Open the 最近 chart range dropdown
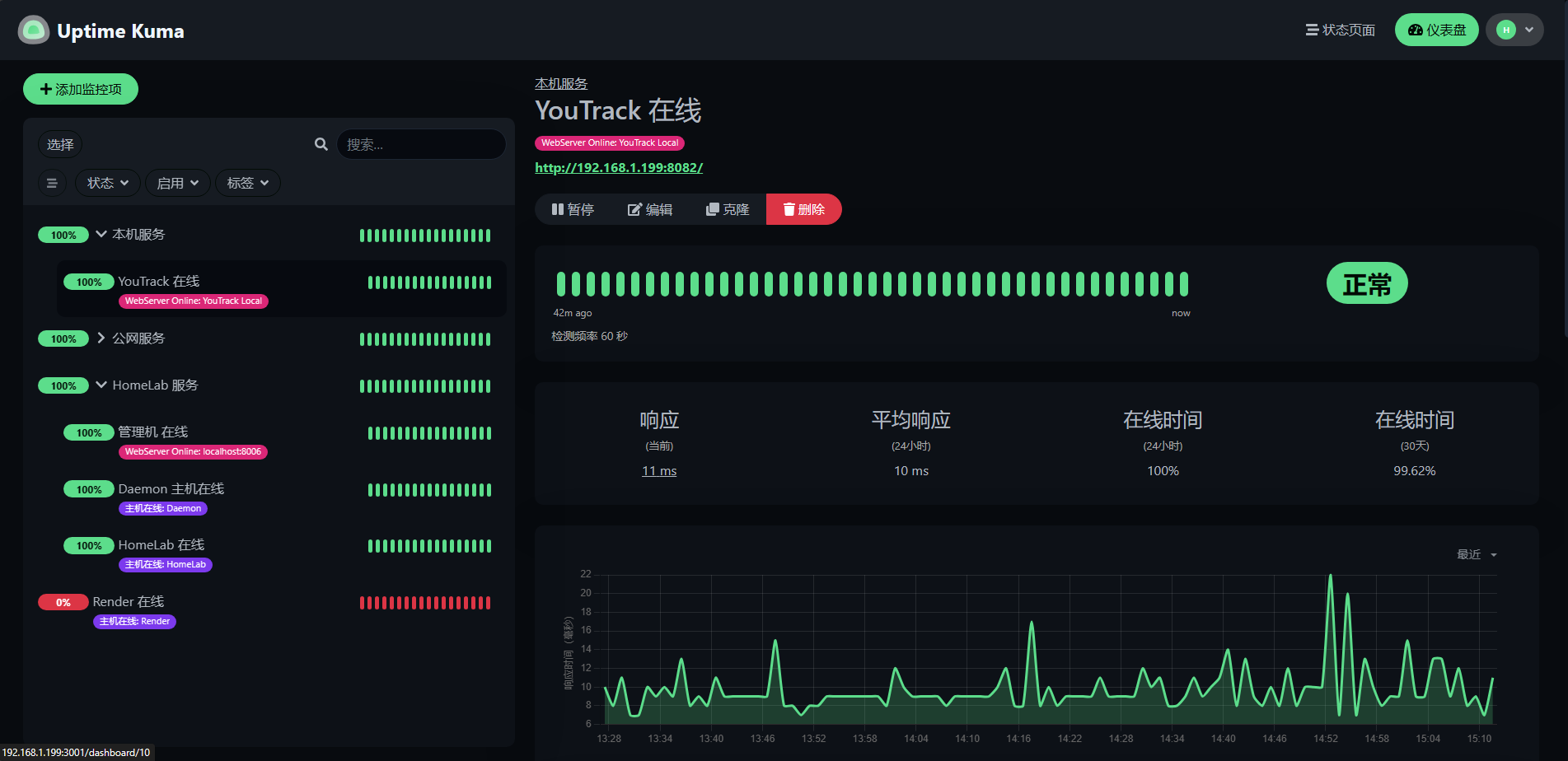Screen dimensions: 1568x761 pos(1477,554)
